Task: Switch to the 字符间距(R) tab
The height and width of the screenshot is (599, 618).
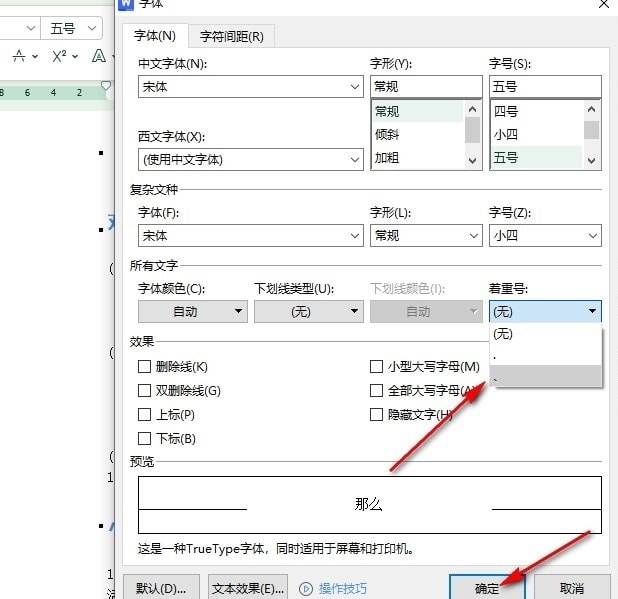Action: (231, 37)
